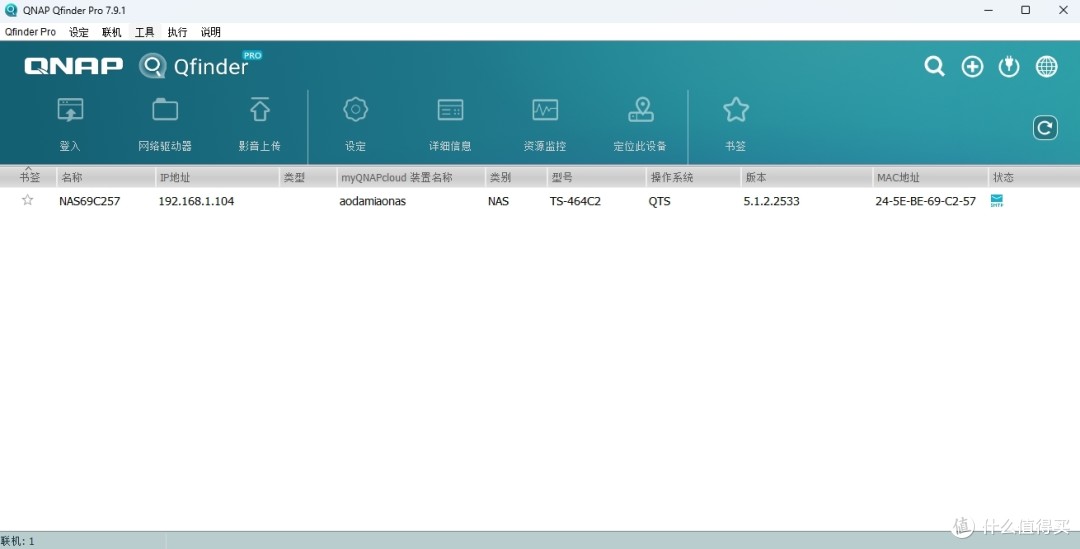Viewport: 1080px width, 549px height.
Task: Open the 工具 menu
Action: click(145, 32)
